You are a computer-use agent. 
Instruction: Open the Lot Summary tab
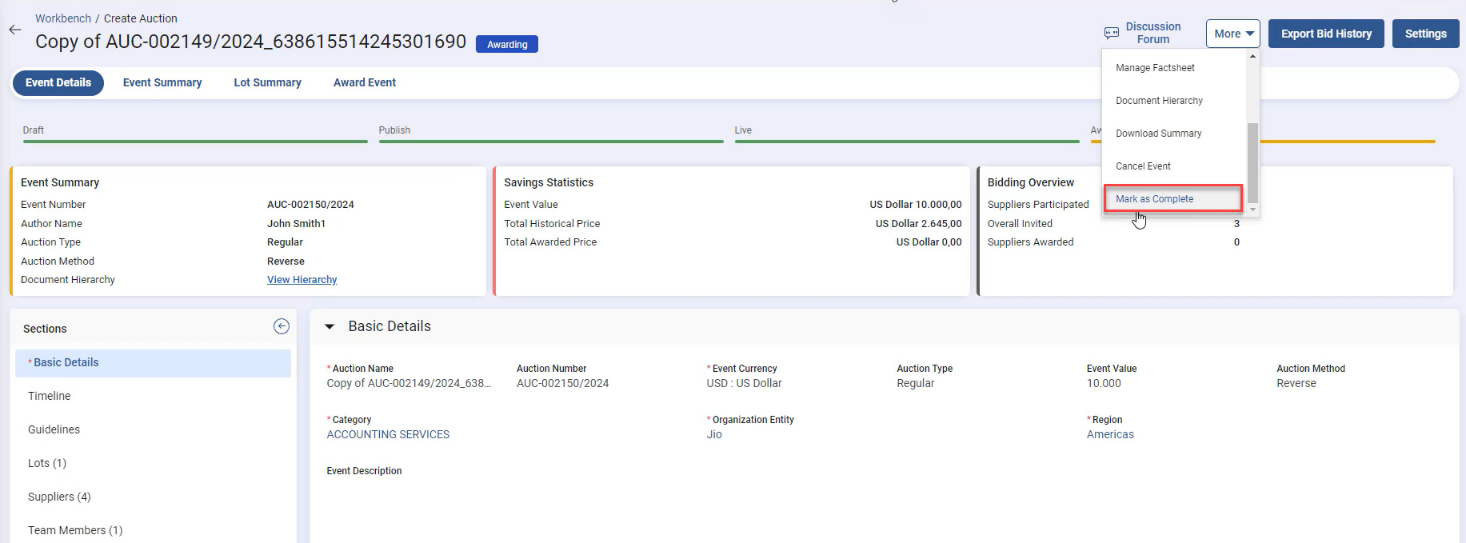pos(267,83)
